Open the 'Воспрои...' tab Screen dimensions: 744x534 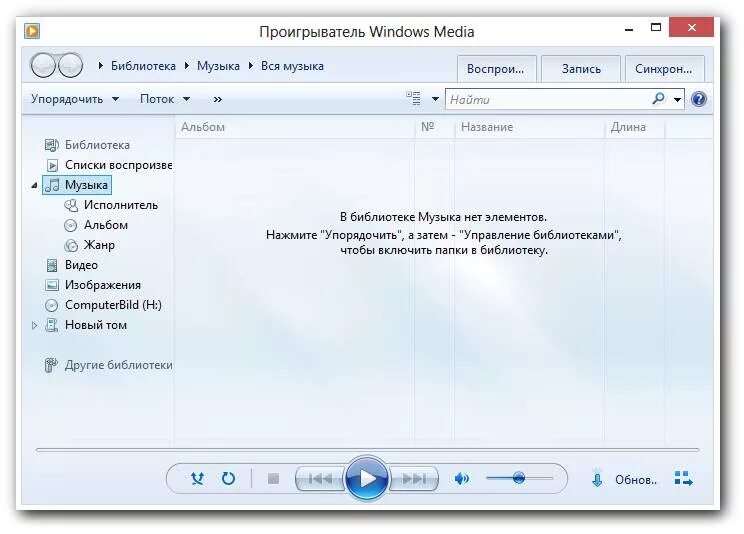pyautogui.click(x=496, y=69)
